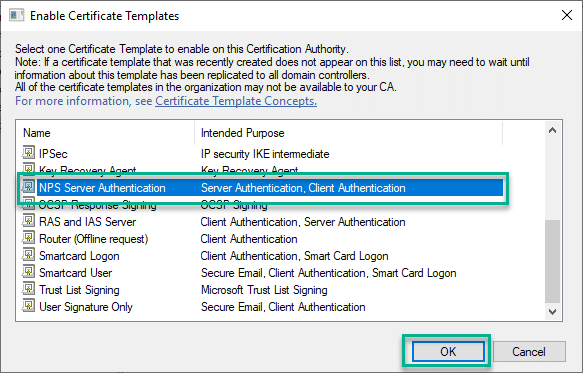
Task: Click the Trust List Signing template icon
Action: 28,289
